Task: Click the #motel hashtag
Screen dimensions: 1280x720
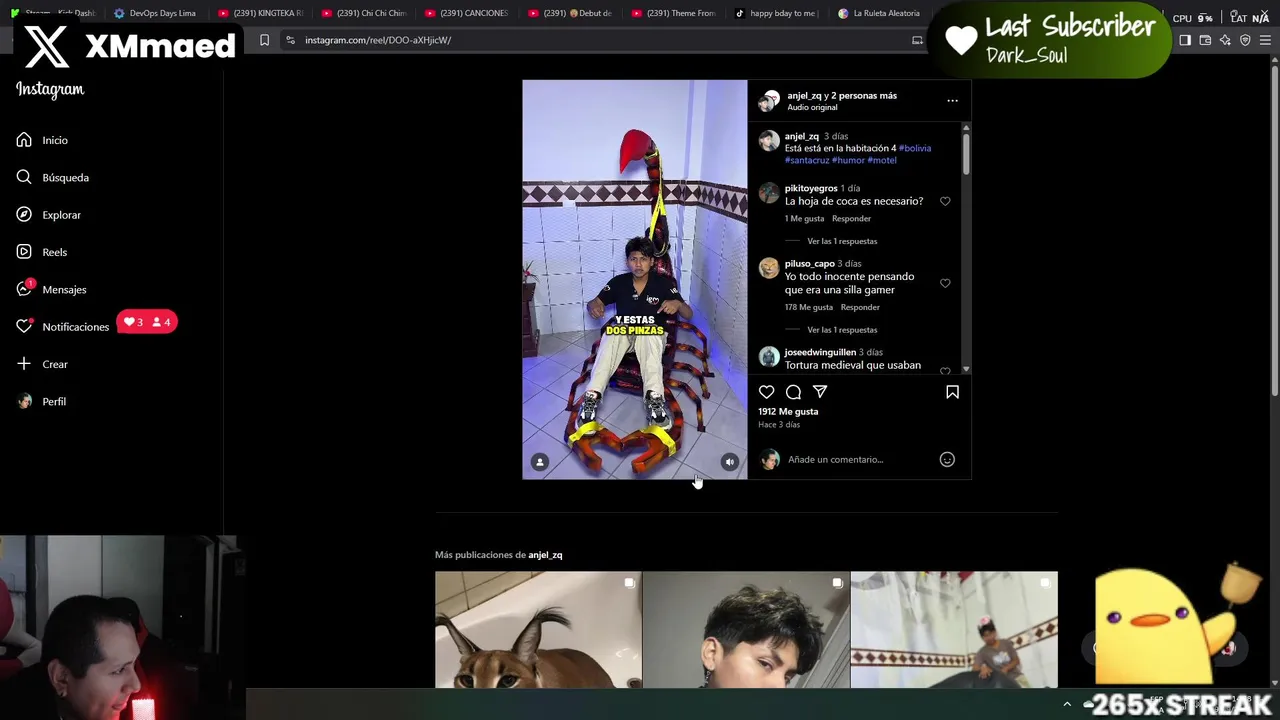Action: click(882, 160)
